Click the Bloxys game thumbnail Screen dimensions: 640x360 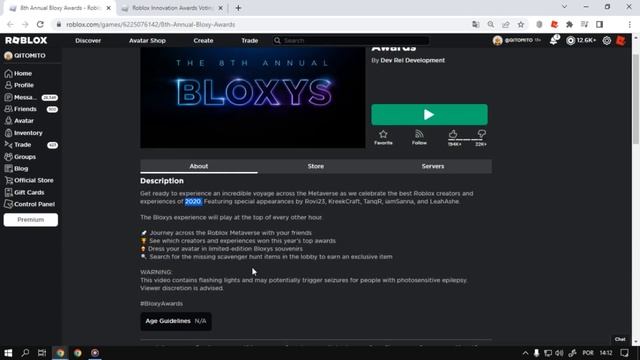[253, 98]
